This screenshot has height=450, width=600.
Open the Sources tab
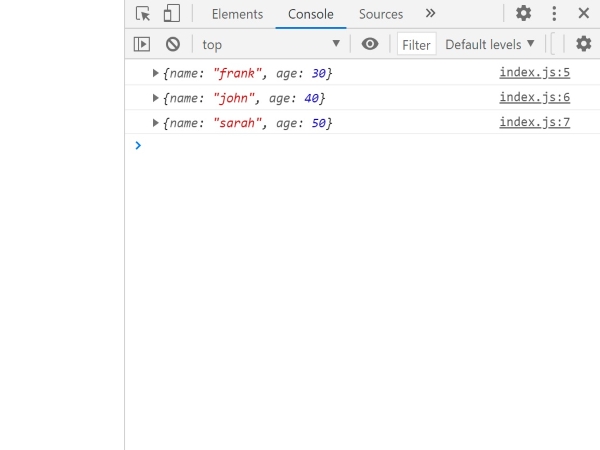381,14
